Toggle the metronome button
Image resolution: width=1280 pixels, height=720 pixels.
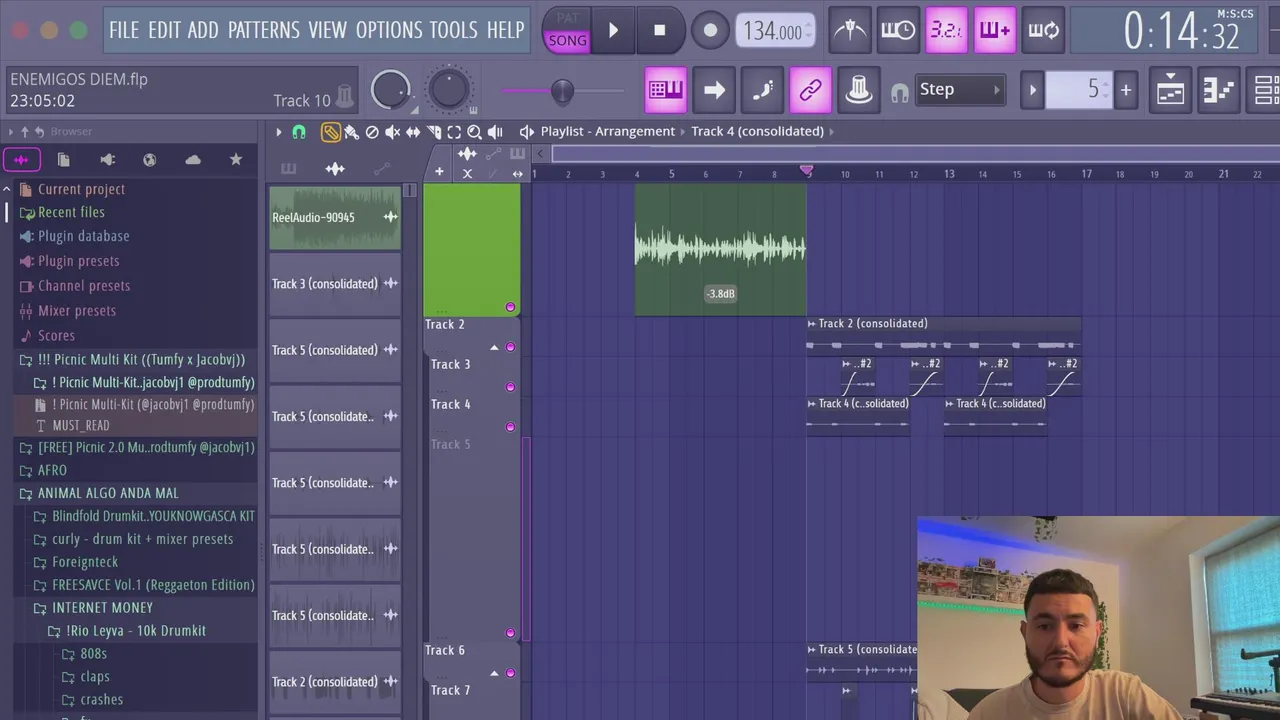850,31
